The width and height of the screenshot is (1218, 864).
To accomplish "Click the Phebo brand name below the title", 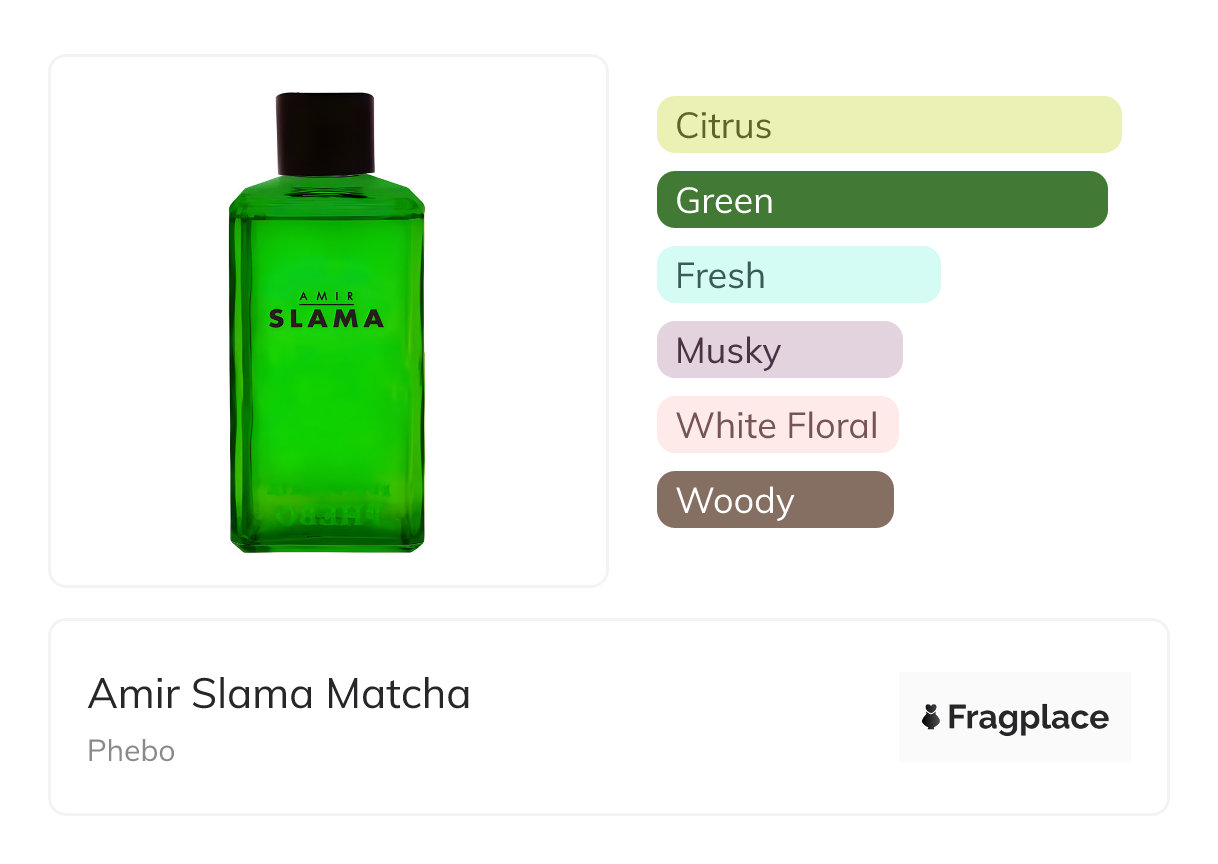I will coord(131,751).
